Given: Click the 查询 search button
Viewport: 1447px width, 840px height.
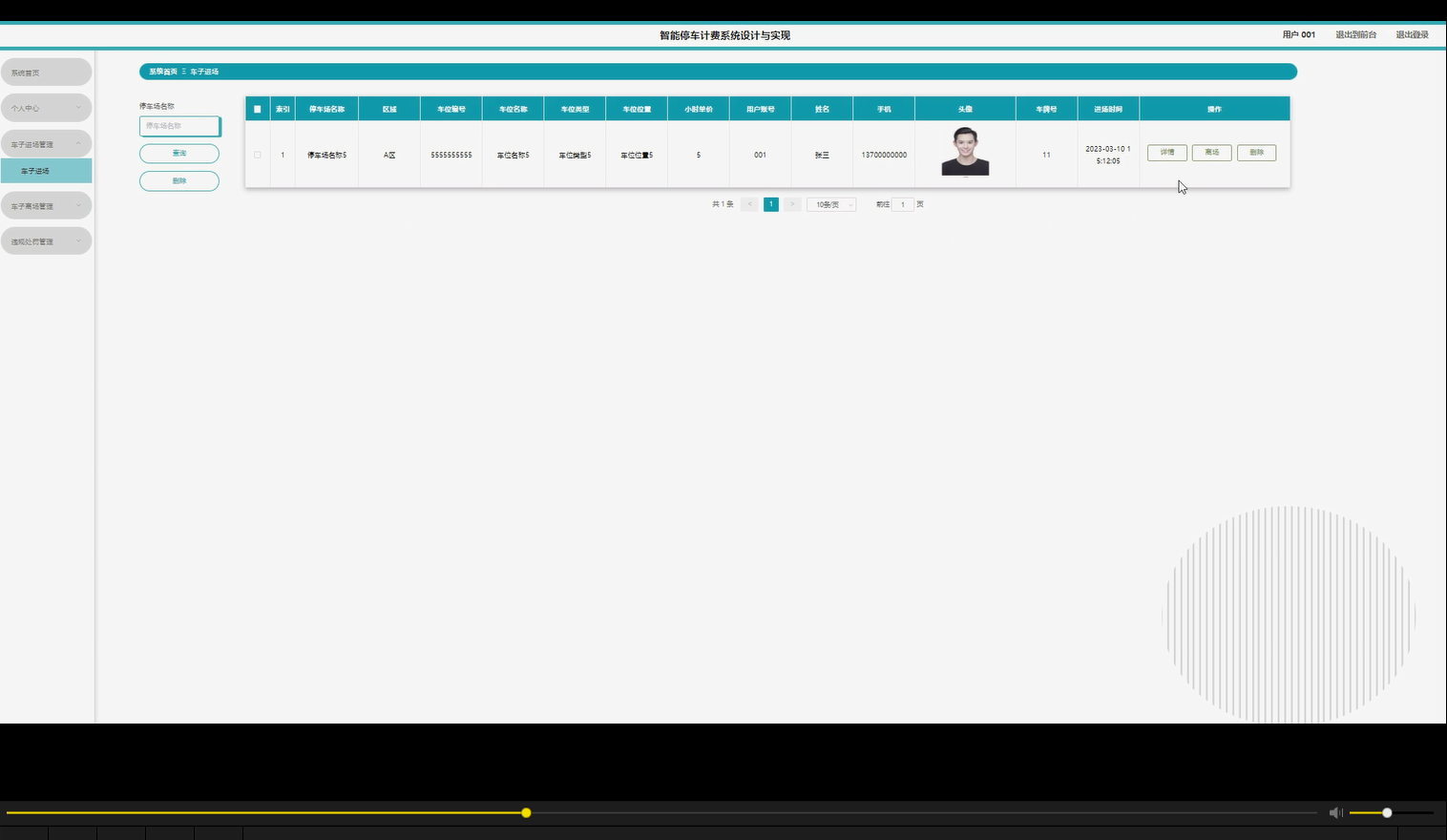Looking at the screenshot, I should pos(179,154).
